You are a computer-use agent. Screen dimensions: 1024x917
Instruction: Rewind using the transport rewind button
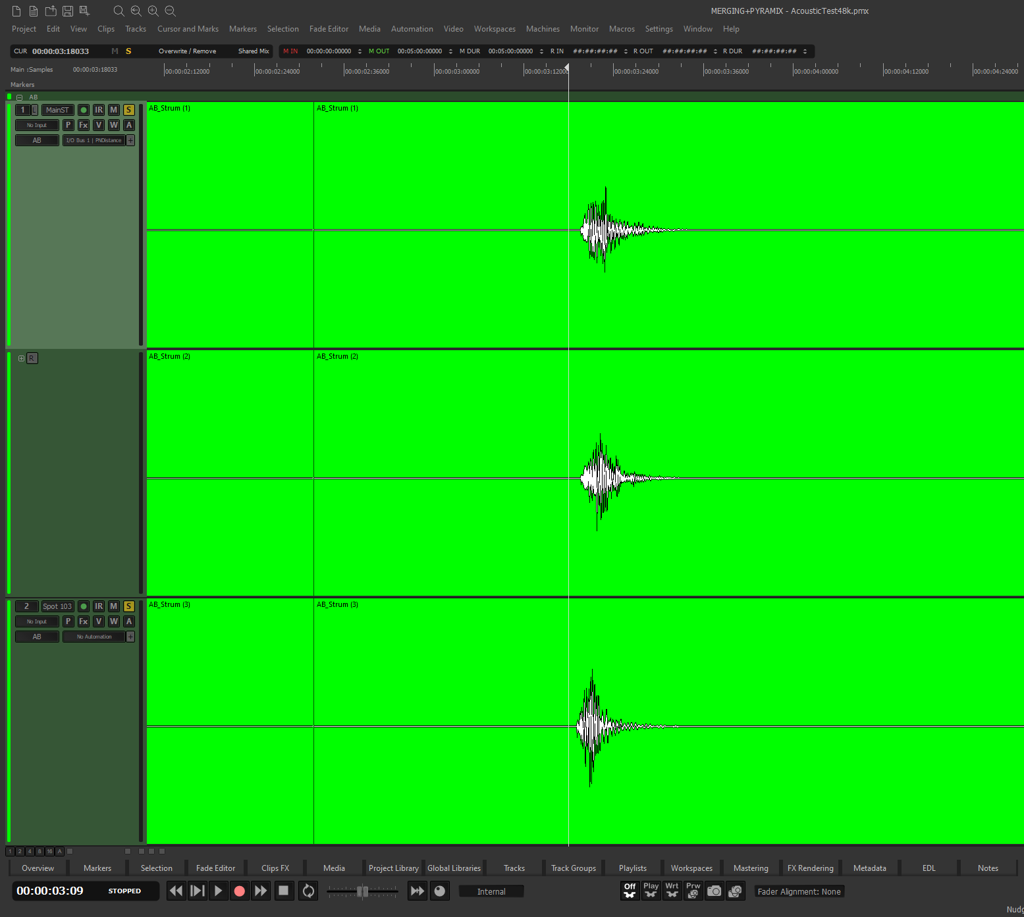coord(176,891)
